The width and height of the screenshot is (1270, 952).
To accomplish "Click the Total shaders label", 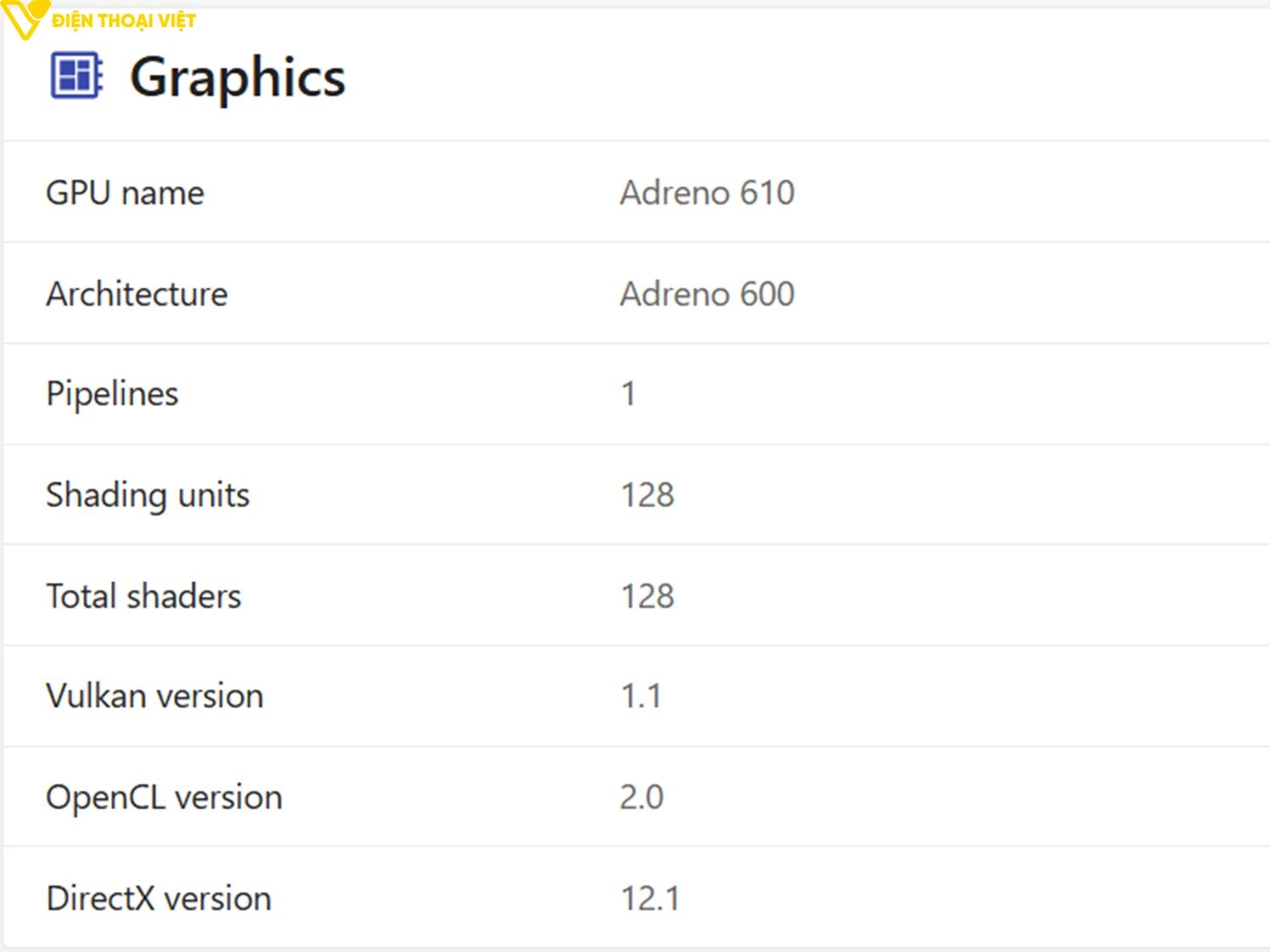I will pos(144,597).
